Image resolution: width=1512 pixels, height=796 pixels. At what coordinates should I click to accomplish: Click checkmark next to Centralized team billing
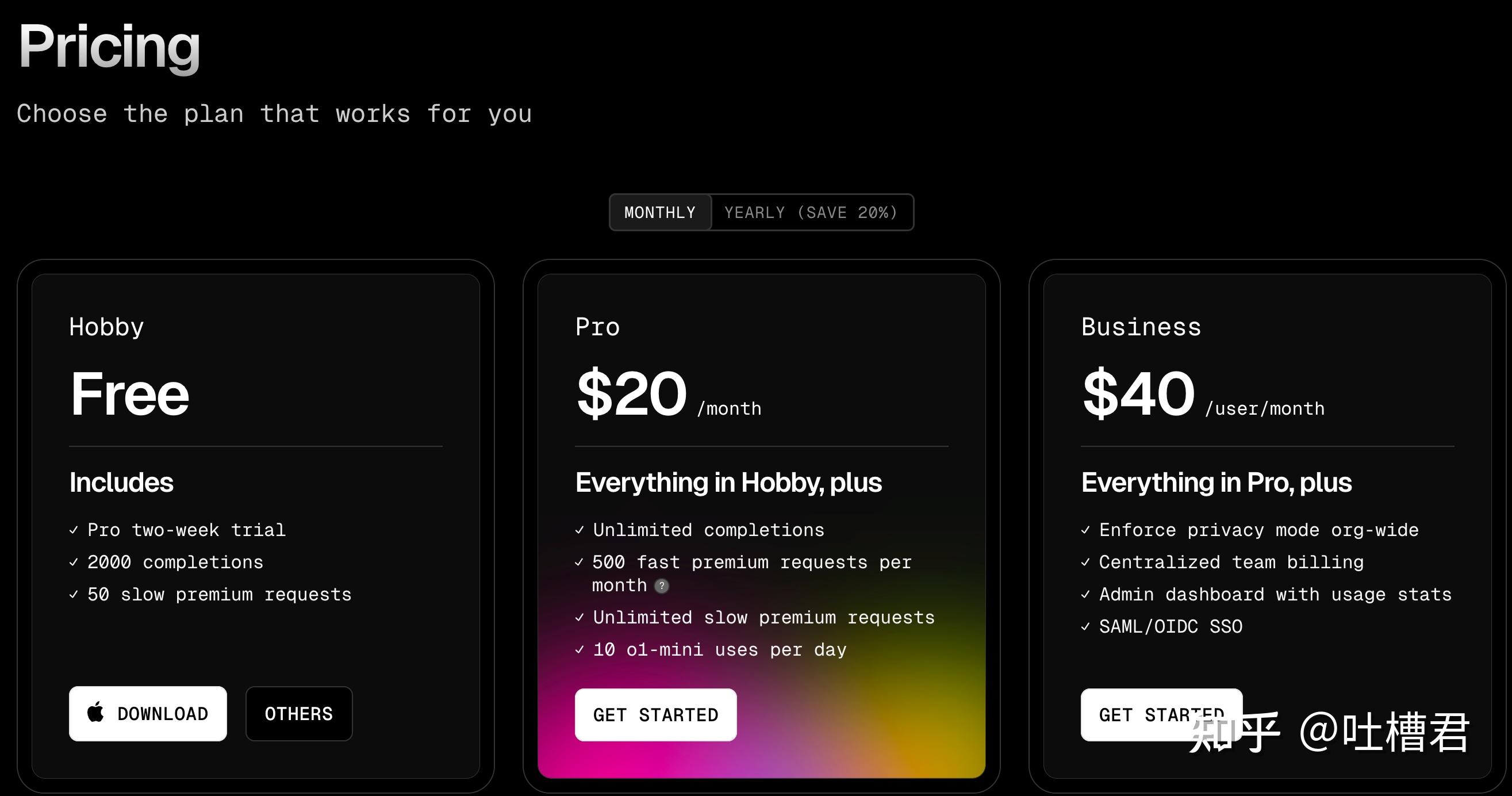coord(1085,562)
